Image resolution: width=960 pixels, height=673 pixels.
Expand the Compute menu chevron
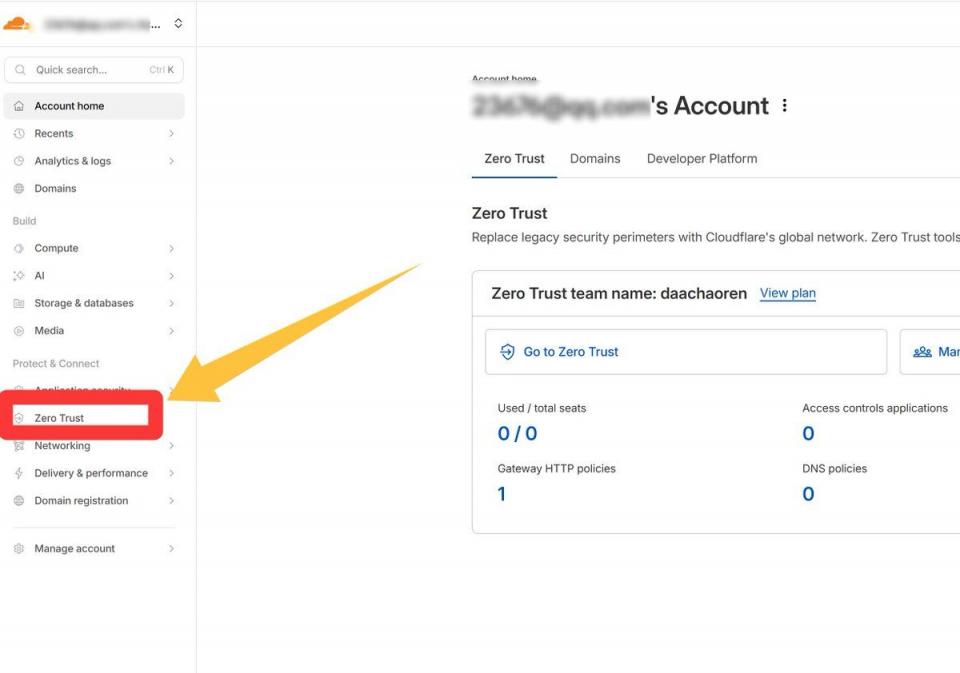coord(171,249)
